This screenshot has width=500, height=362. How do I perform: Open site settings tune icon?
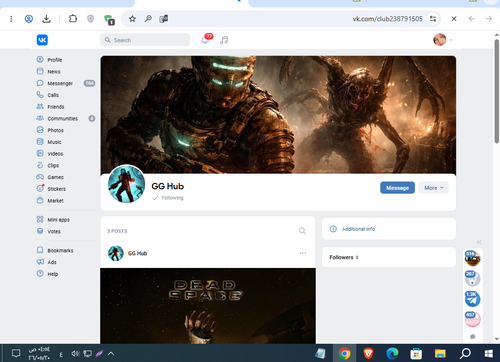click(x=433, y=19)
